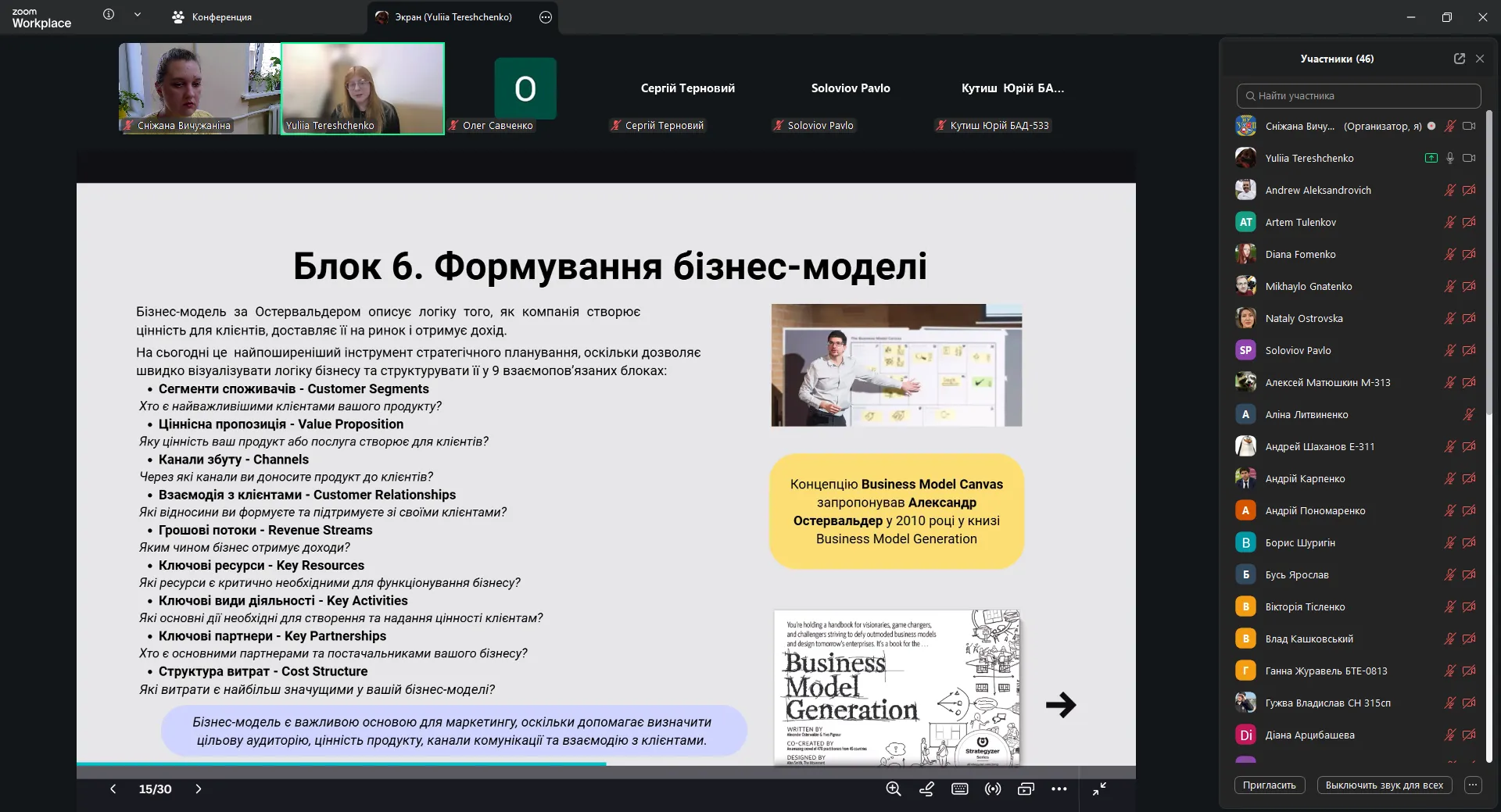Unmute Artem Tulenkov microphone icon
The width and height of the screenshot is (1501, 812).
1449,222
